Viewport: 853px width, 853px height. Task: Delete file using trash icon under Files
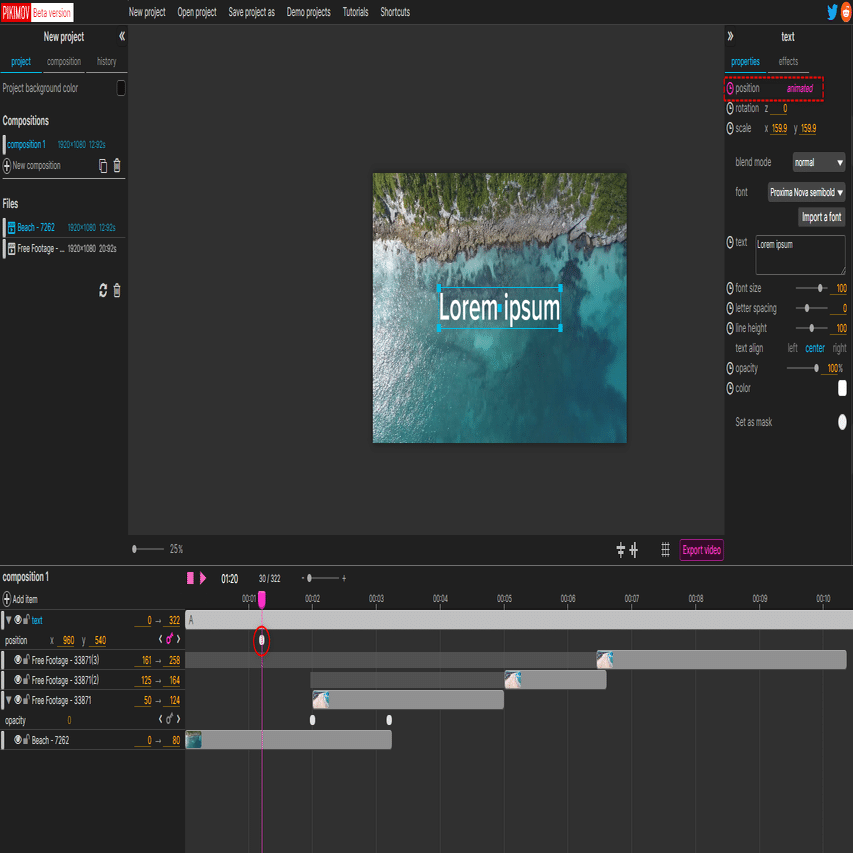pyautogui.click(x=117, y=290)
